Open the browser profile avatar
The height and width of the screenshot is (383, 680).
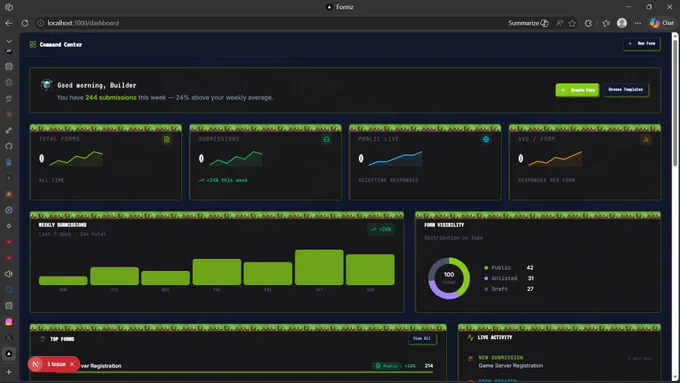tap(622, 23)
